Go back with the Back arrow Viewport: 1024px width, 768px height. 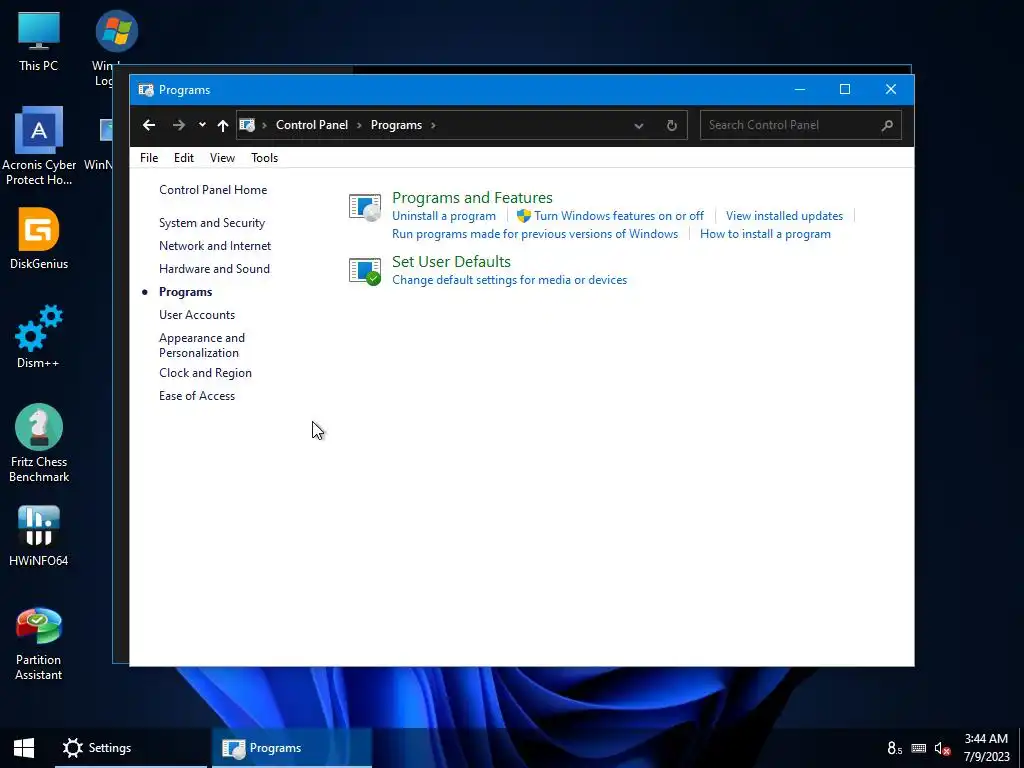click(149, 125)
